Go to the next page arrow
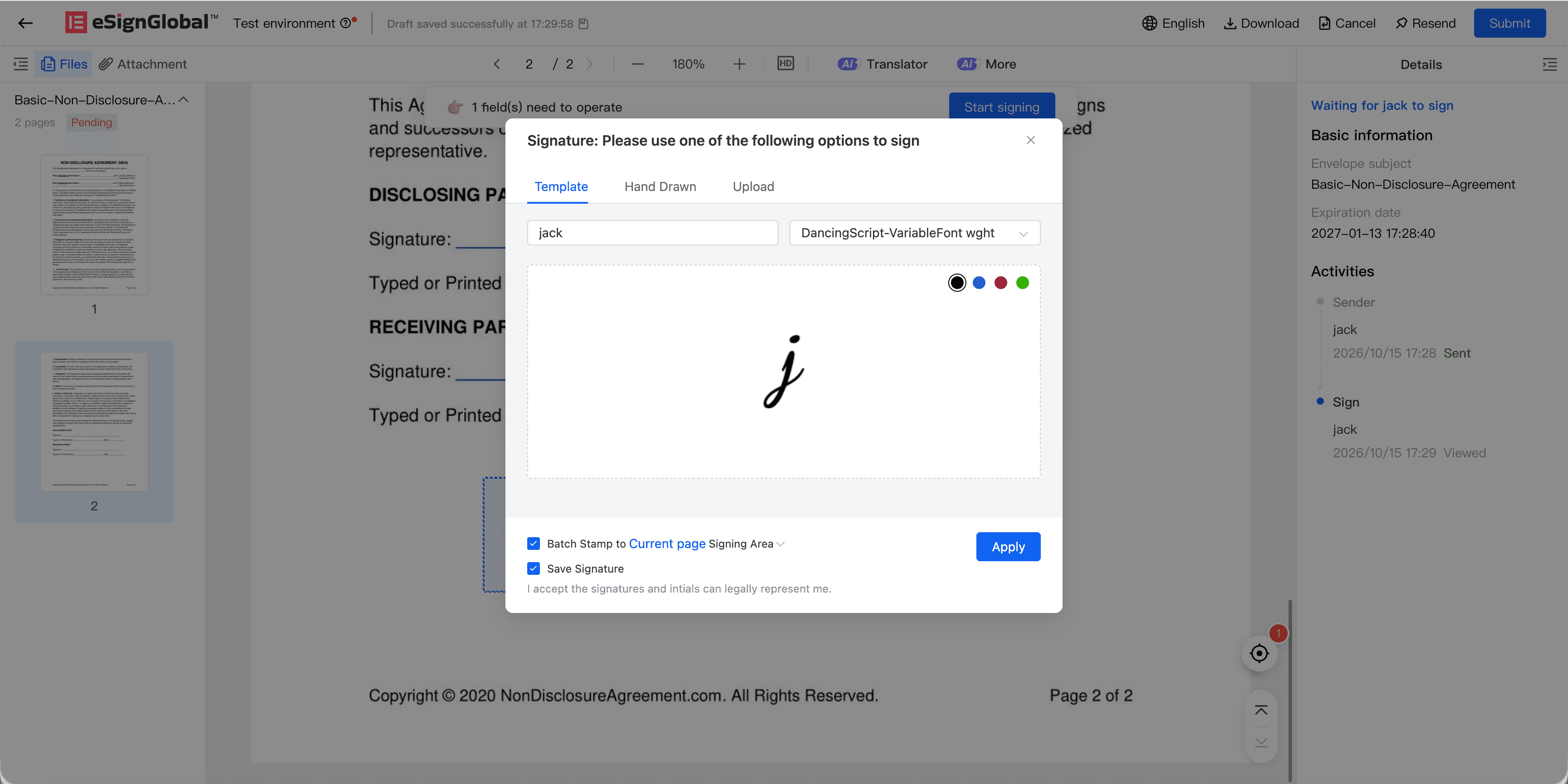Screen dimensions: 1568x784 point(589,64)
